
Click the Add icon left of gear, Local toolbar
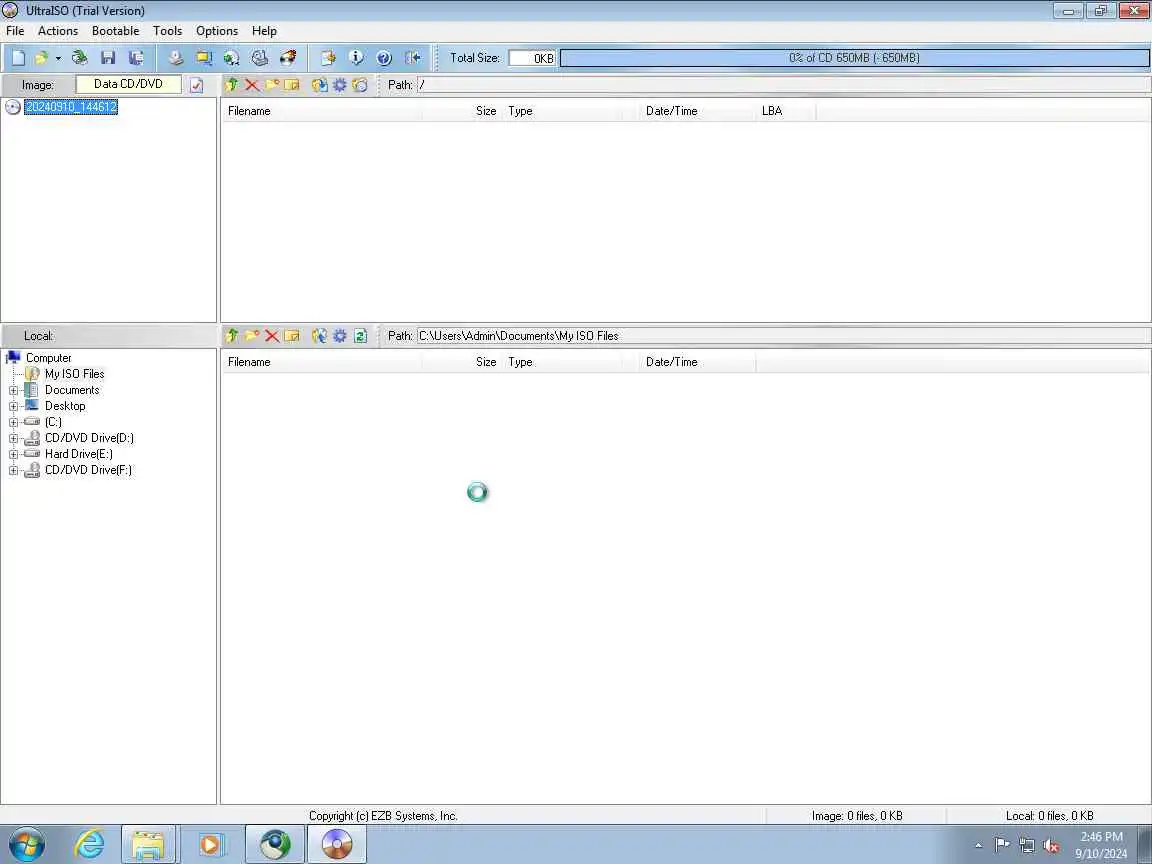coord(320,336)
